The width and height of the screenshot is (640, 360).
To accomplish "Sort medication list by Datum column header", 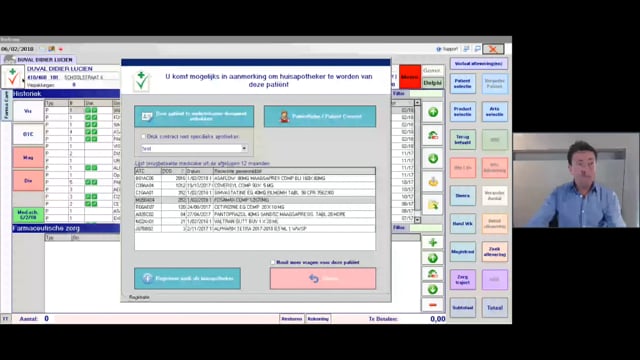I will click(x=199, y=171).
